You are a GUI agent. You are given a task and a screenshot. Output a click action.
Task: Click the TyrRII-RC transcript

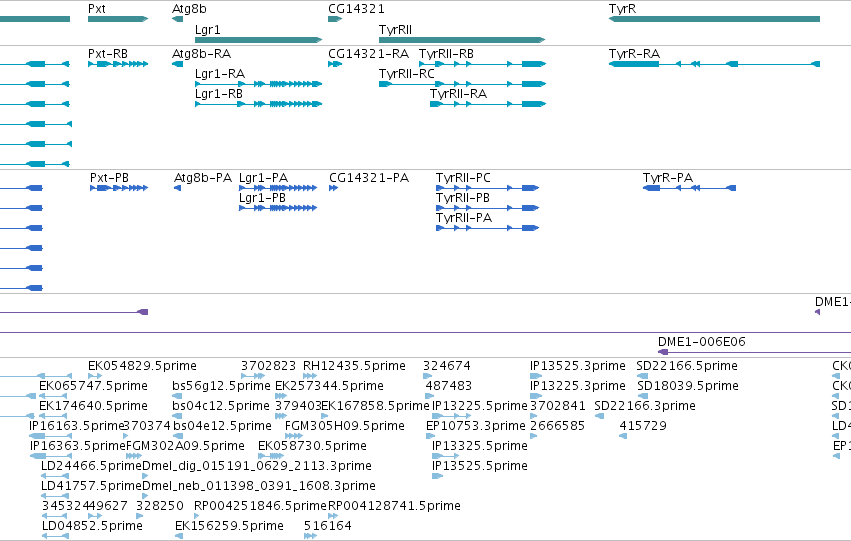(x=462, y=84)
